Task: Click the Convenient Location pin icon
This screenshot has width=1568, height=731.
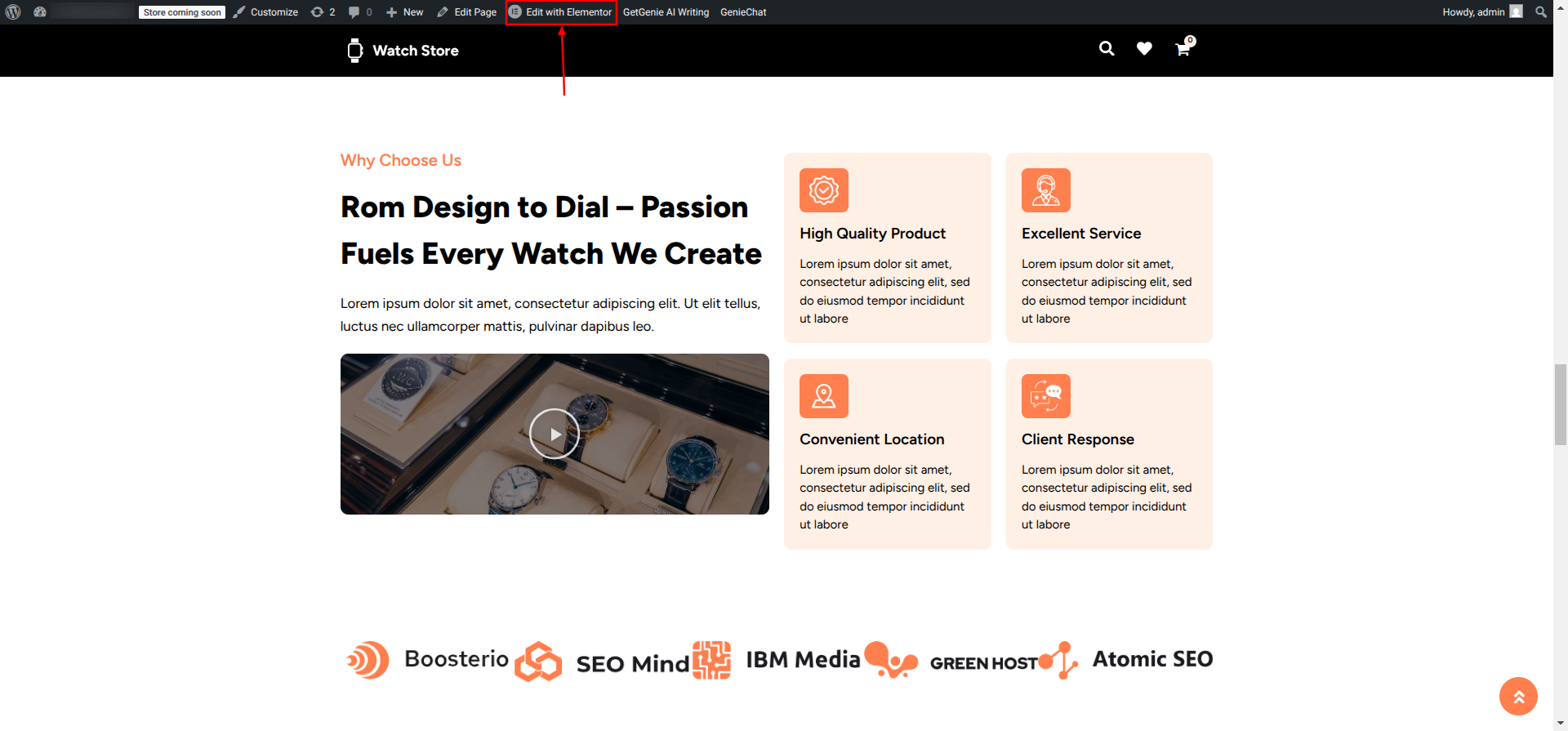Action: pos(824,396)
